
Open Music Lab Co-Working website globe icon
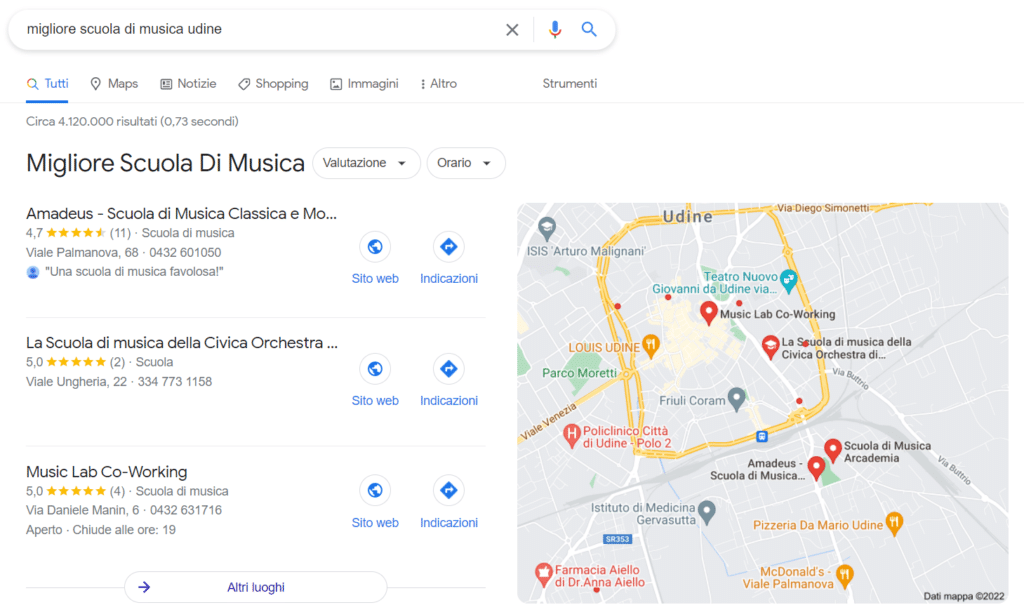click(x=375, y=491)
